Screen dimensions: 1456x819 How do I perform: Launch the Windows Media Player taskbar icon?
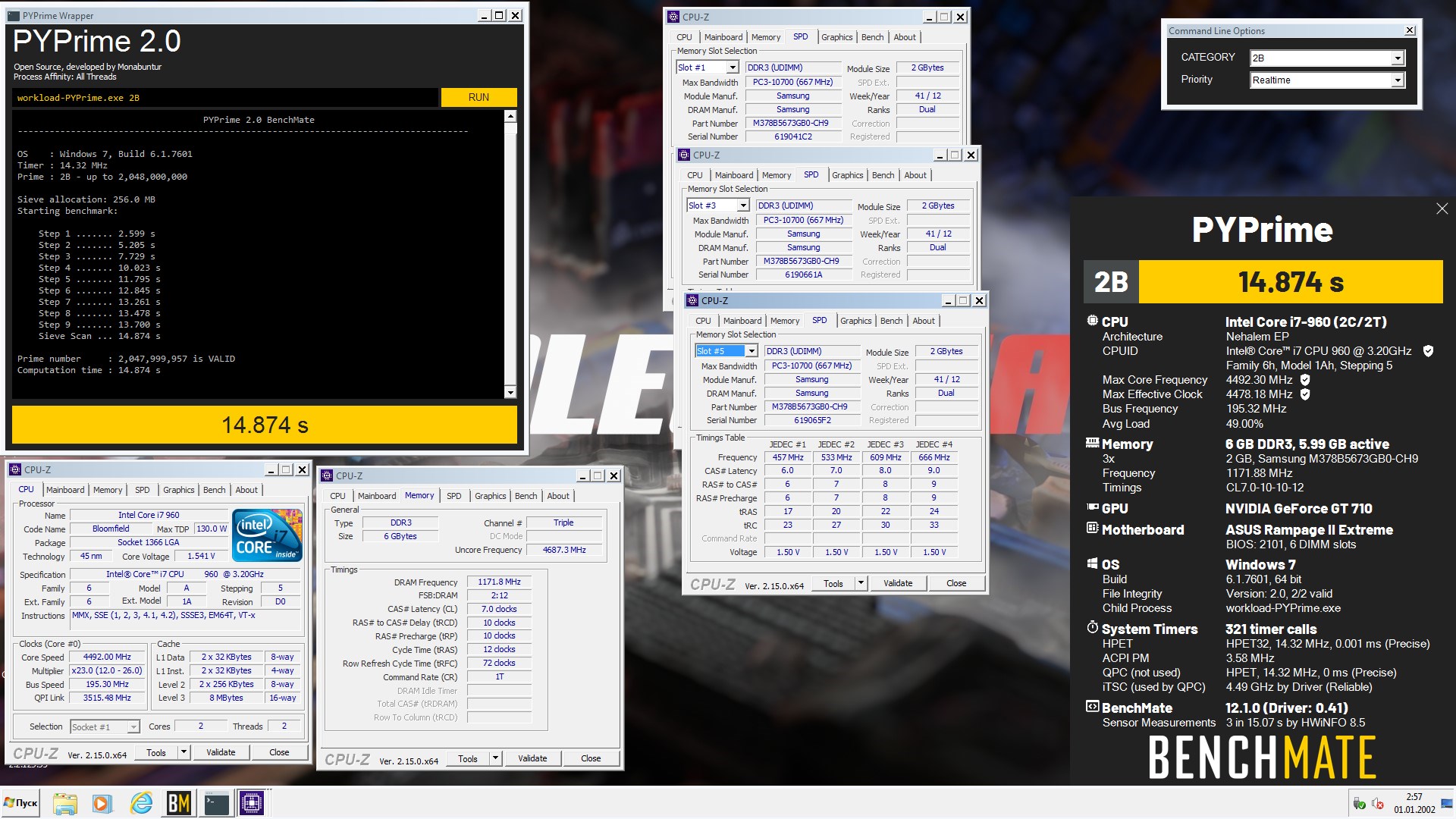[x=102, y=803]
